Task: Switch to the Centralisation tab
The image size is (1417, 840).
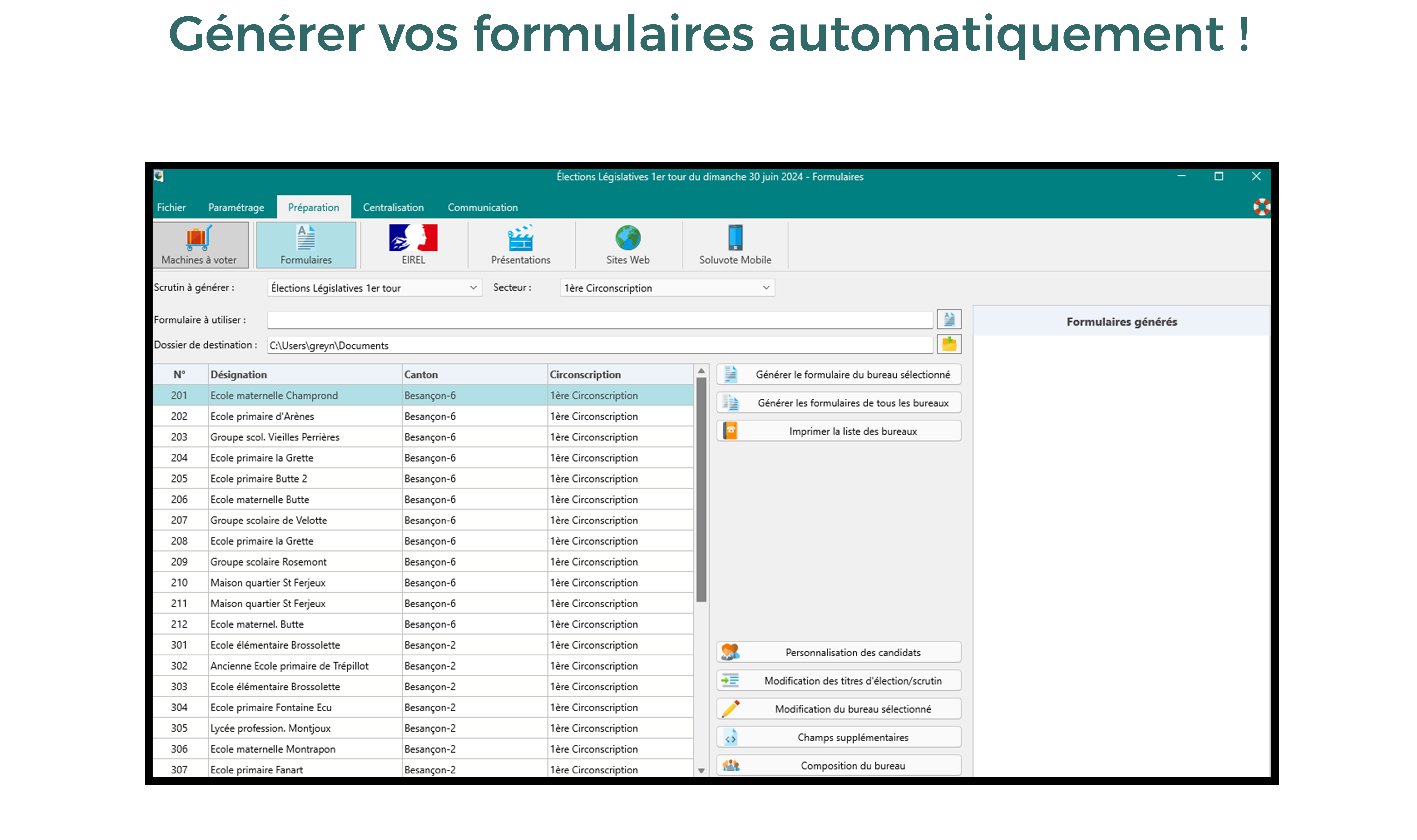Action: pyautogui.click(x=393, y=208)
